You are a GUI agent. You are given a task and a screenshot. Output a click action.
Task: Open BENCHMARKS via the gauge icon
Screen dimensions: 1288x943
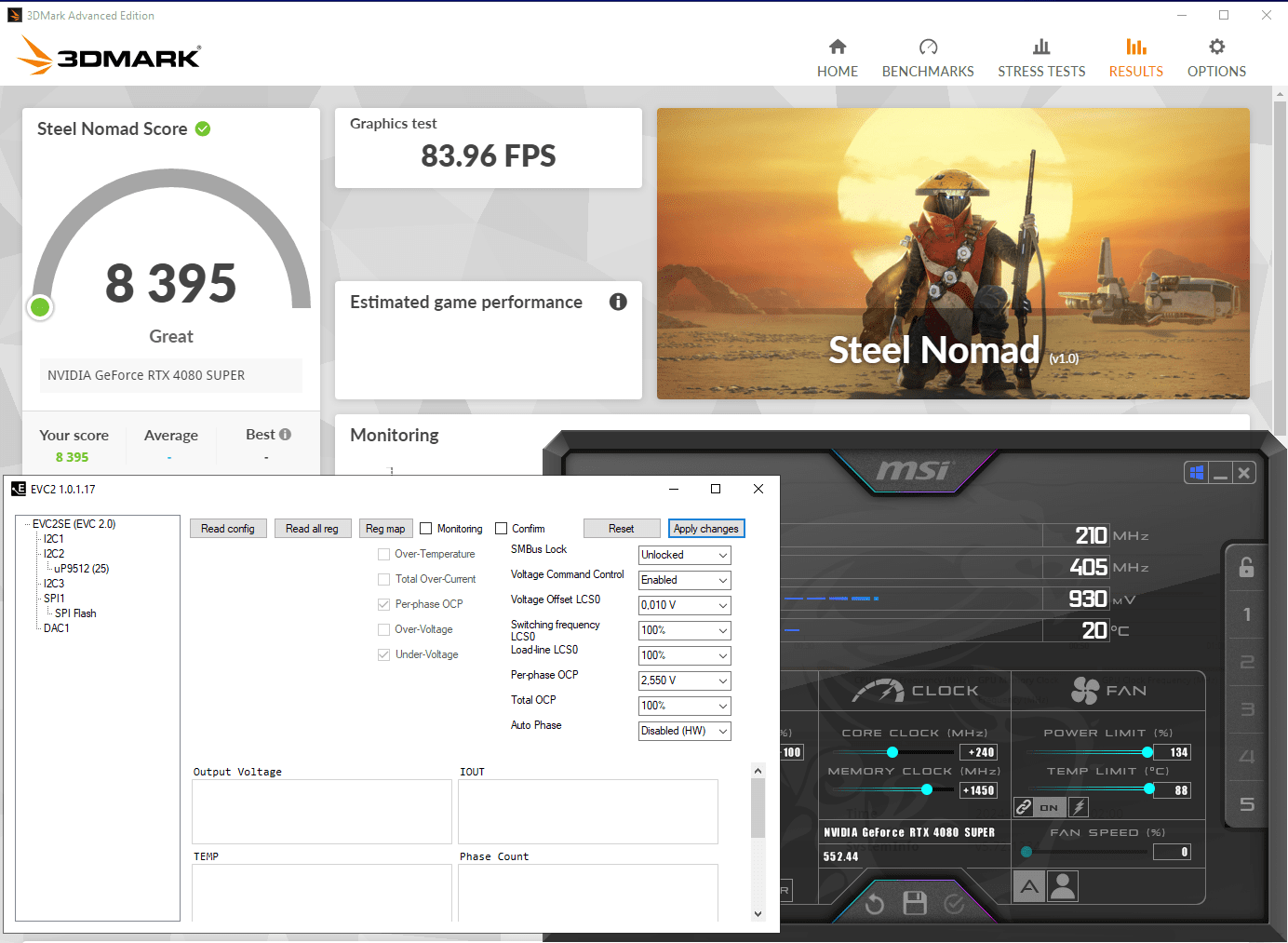pos(928,47)
